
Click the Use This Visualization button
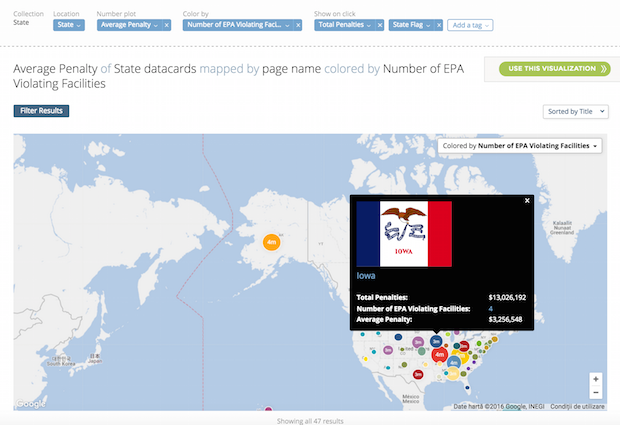(553, 69)
